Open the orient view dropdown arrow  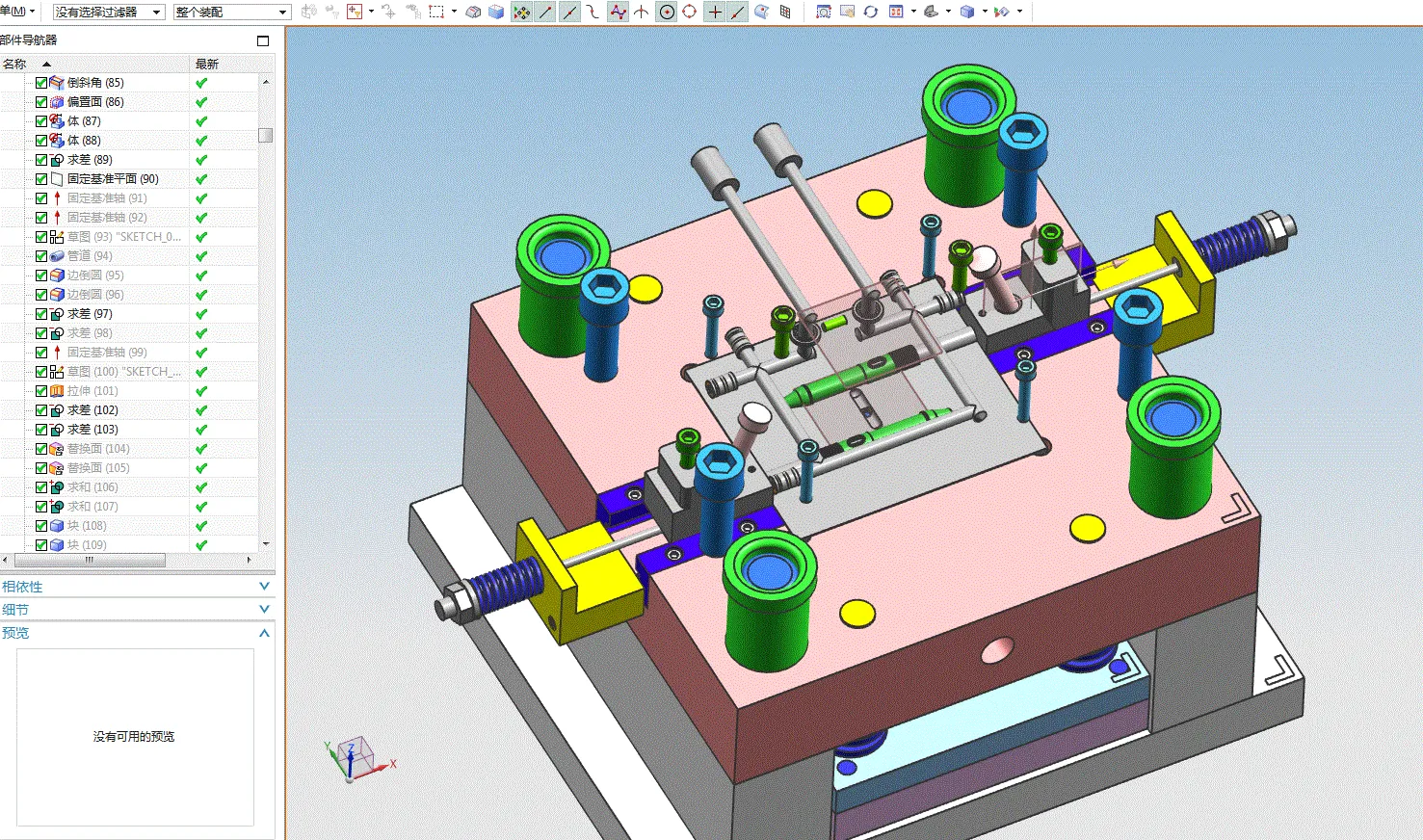point(913,12)
